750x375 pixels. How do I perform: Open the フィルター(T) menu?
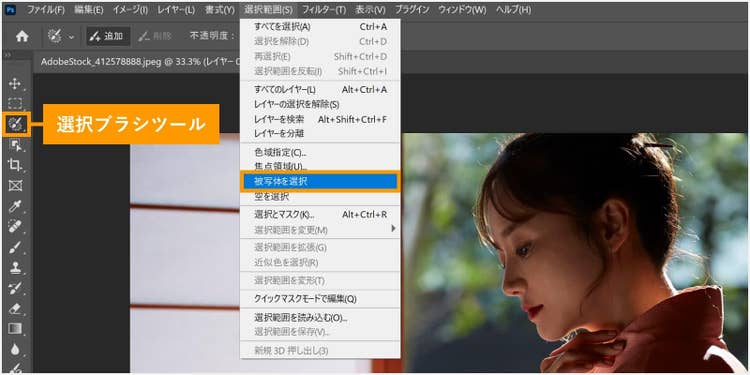pos(324,10)
